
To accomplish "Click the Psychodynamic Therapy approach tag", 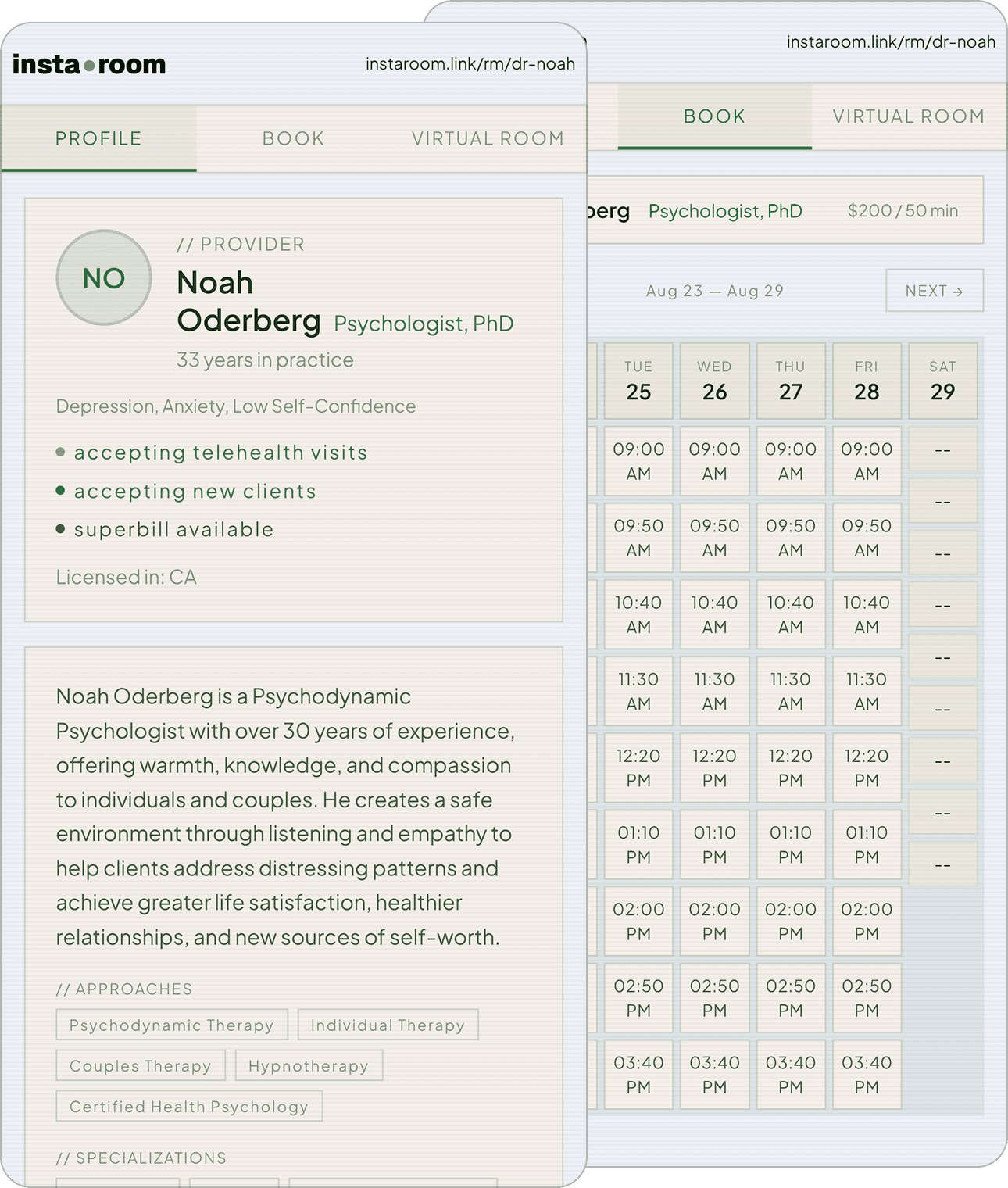I will pyautogui.click(x=172, y=1025).
